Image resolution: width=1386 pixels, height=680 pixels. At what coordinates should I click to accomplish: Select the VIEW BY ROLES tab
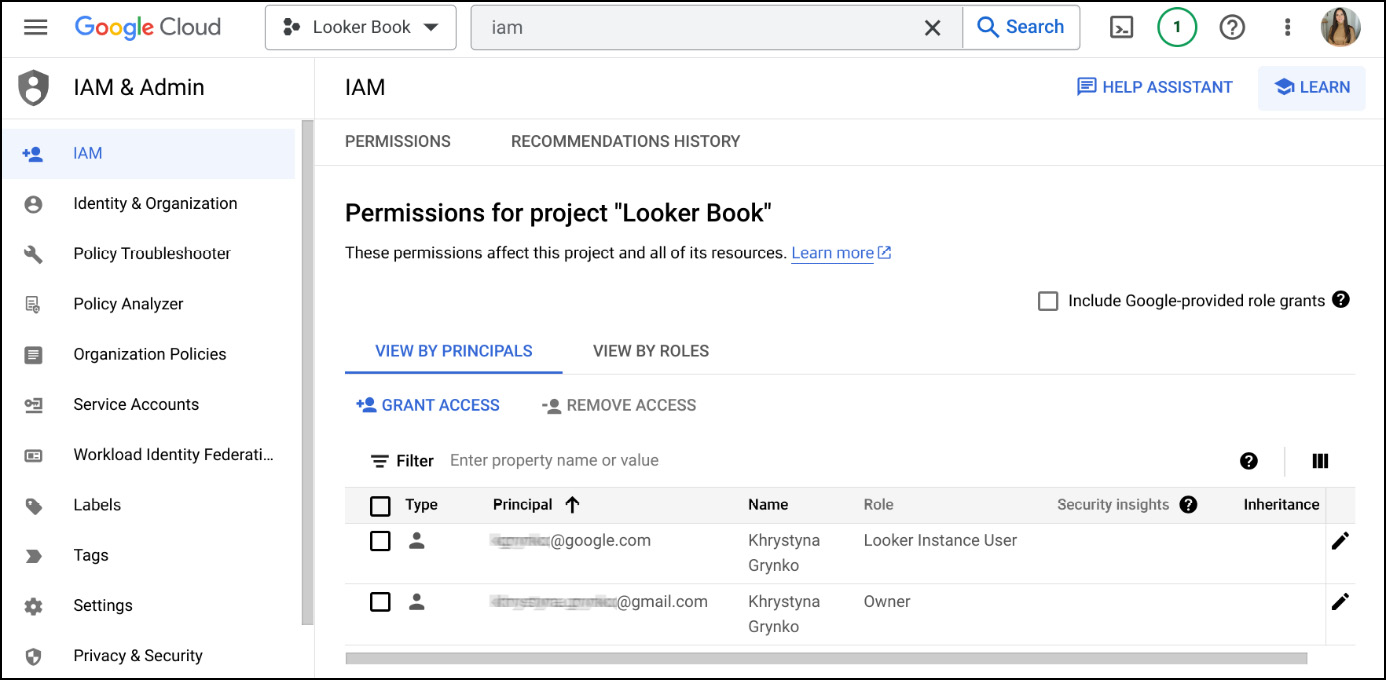click(651, 351)
